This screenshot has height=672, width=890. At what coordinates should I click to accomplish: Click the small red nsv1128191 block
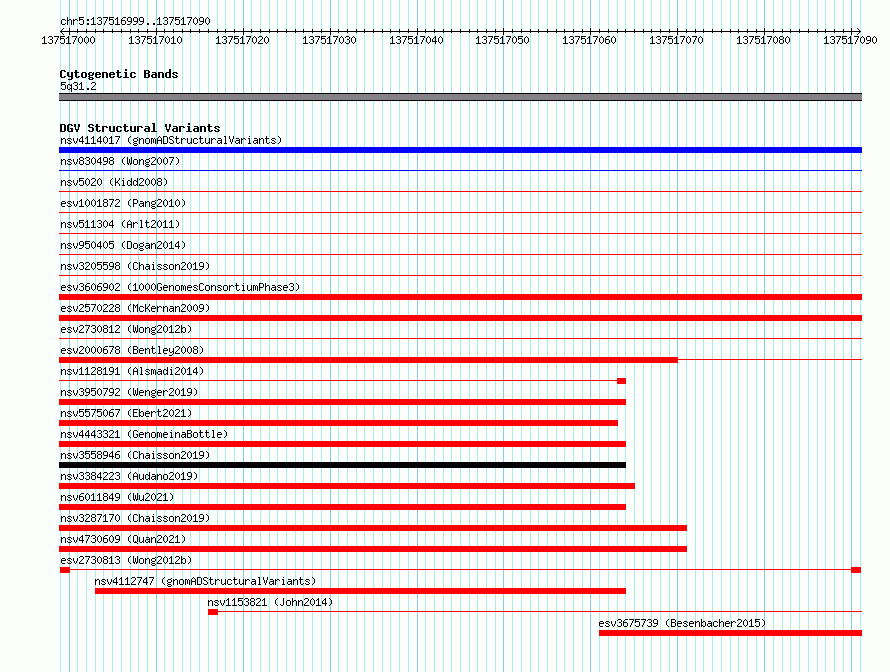point(622,381)
